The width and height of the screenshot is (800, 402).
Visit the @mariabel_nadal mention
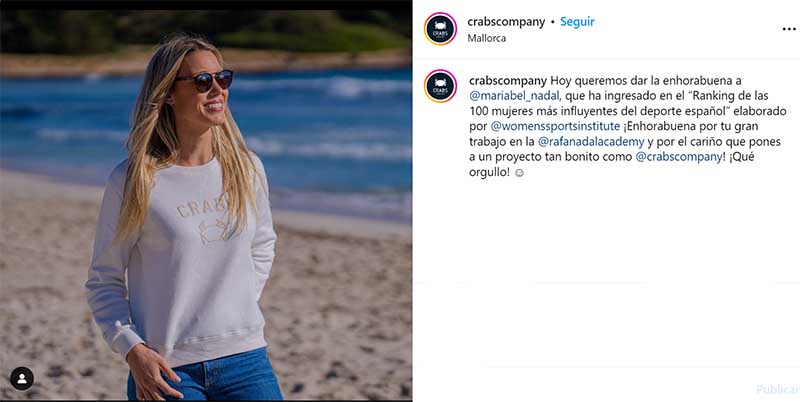[511, 95]
